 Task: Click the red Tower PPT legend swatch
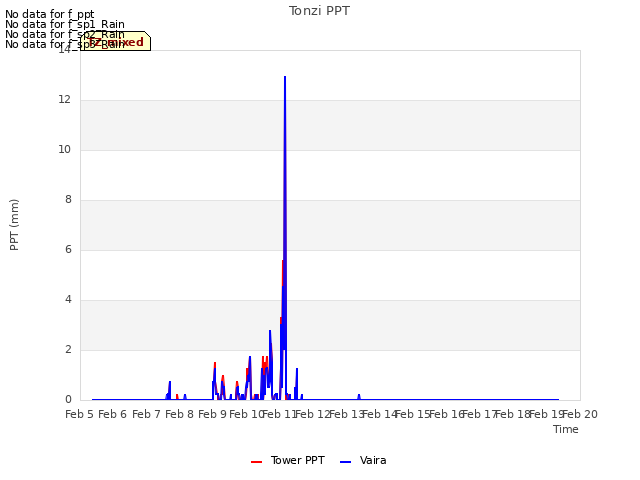point(256,462)
